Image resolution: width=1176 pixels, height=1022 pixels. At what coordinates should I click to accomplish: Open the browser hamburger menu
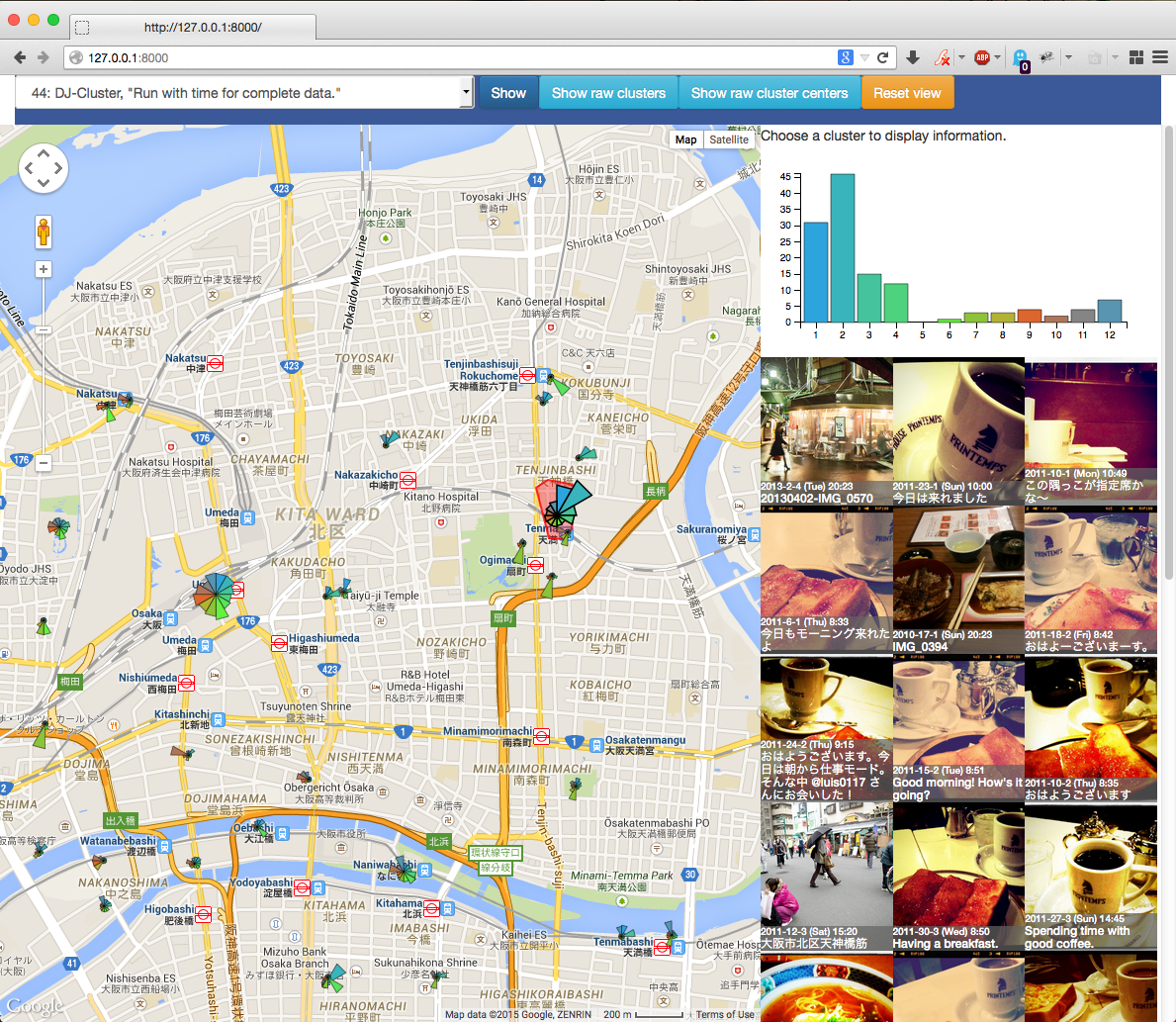[x=1160, y=57]
